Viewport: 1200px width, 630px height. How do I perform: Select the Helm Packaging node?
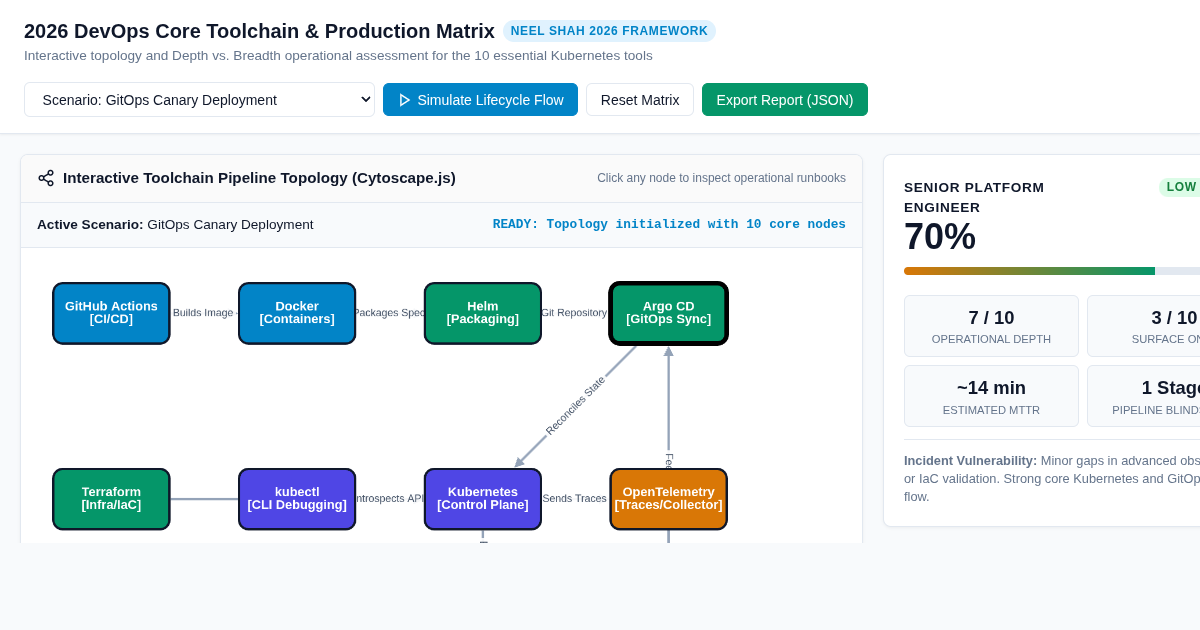pyautogui.click(x=483, y=313)
